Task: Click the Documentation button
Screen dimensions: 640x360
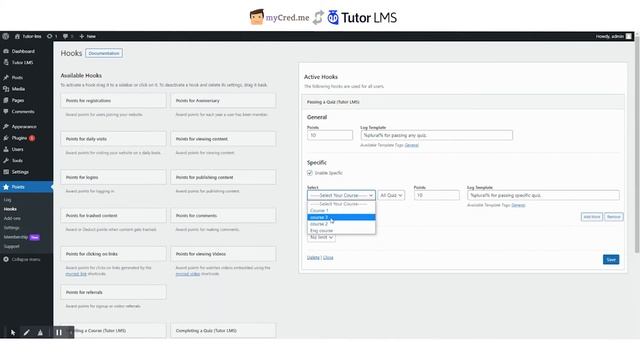Action: click(x=104, y=53)
